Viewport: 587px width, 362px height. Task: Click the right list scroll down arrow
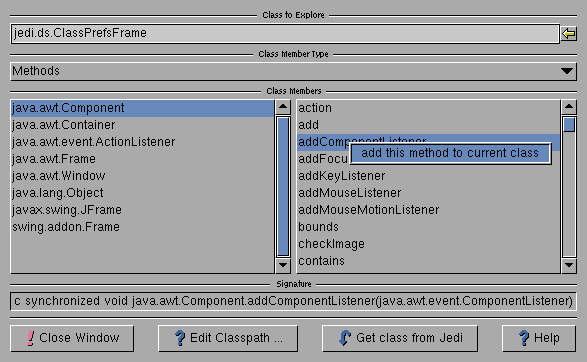(569, 265)
